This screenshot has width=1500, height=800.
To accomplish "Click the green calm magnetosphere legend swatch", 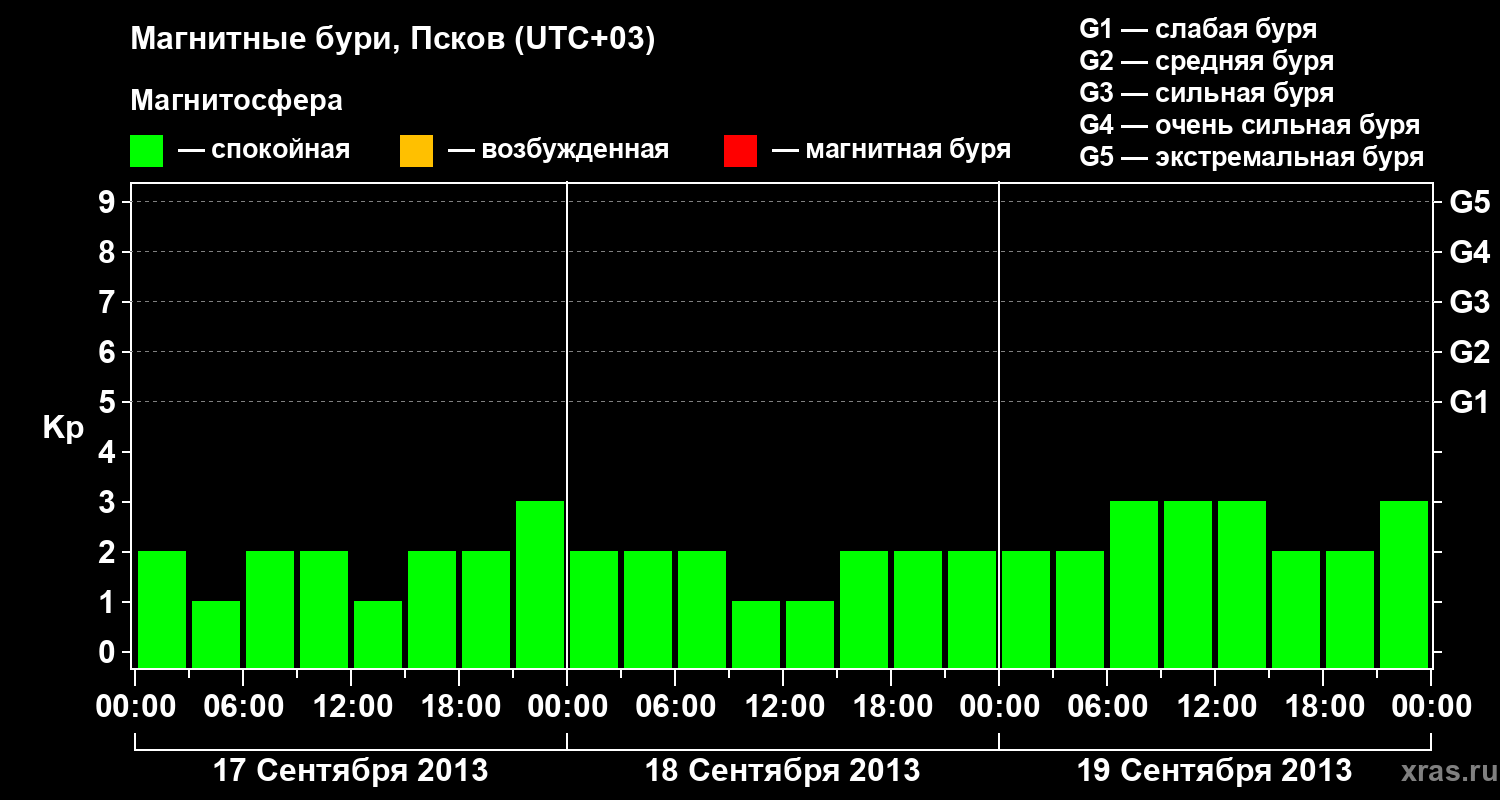I will [x=147, y=151].
